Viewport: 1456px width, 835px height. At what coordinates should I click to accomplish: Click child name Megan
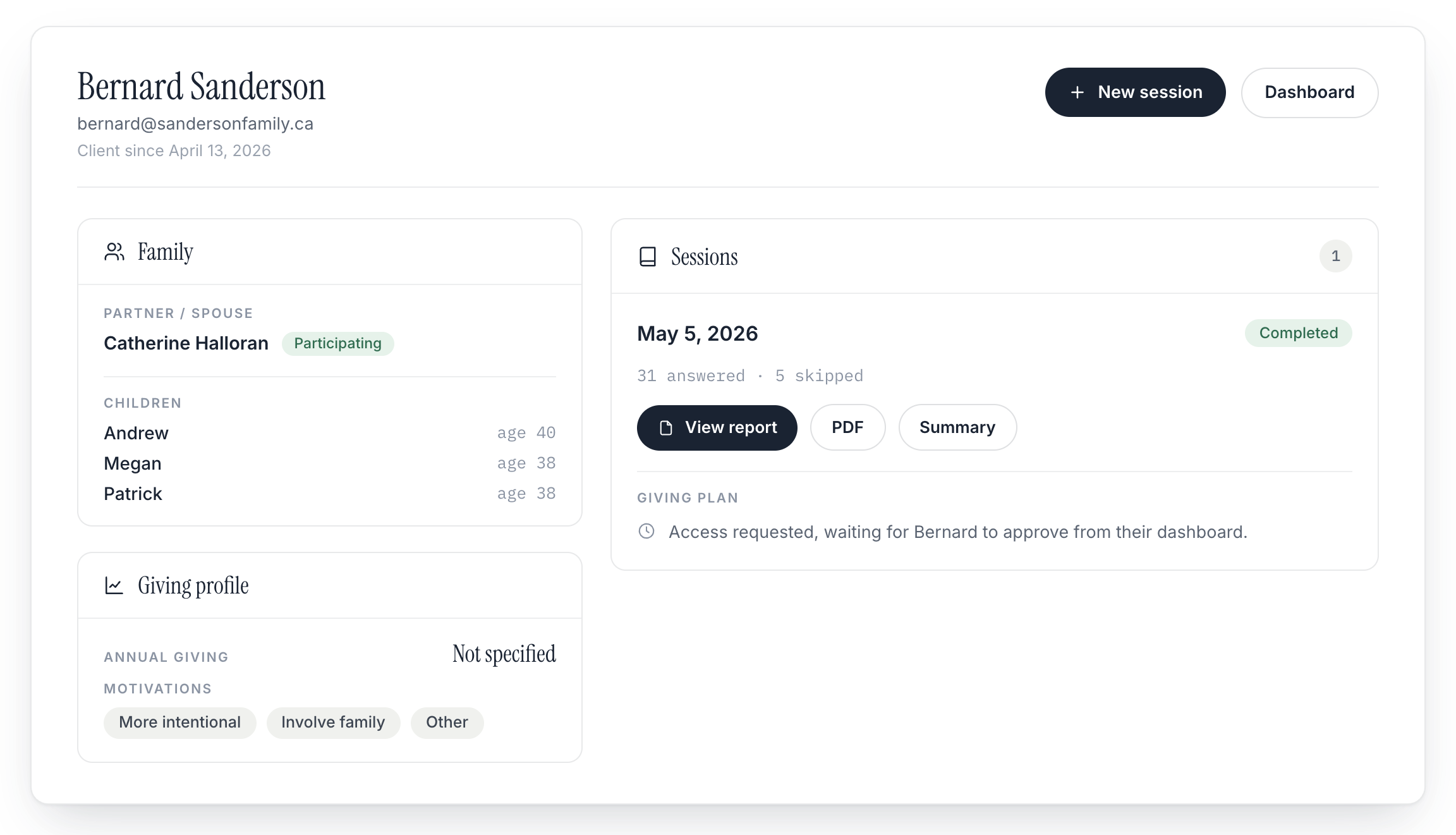click(x=133, y=464)
